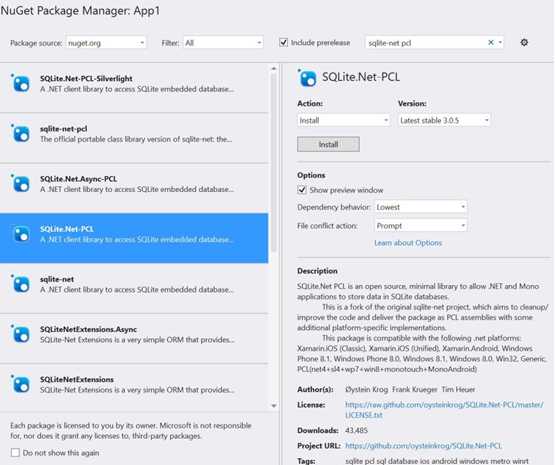Click SQLite.Net-PCL-Silverlight package icon
Image resolution: width=555 pixels, height=465 pixels.
21,84
